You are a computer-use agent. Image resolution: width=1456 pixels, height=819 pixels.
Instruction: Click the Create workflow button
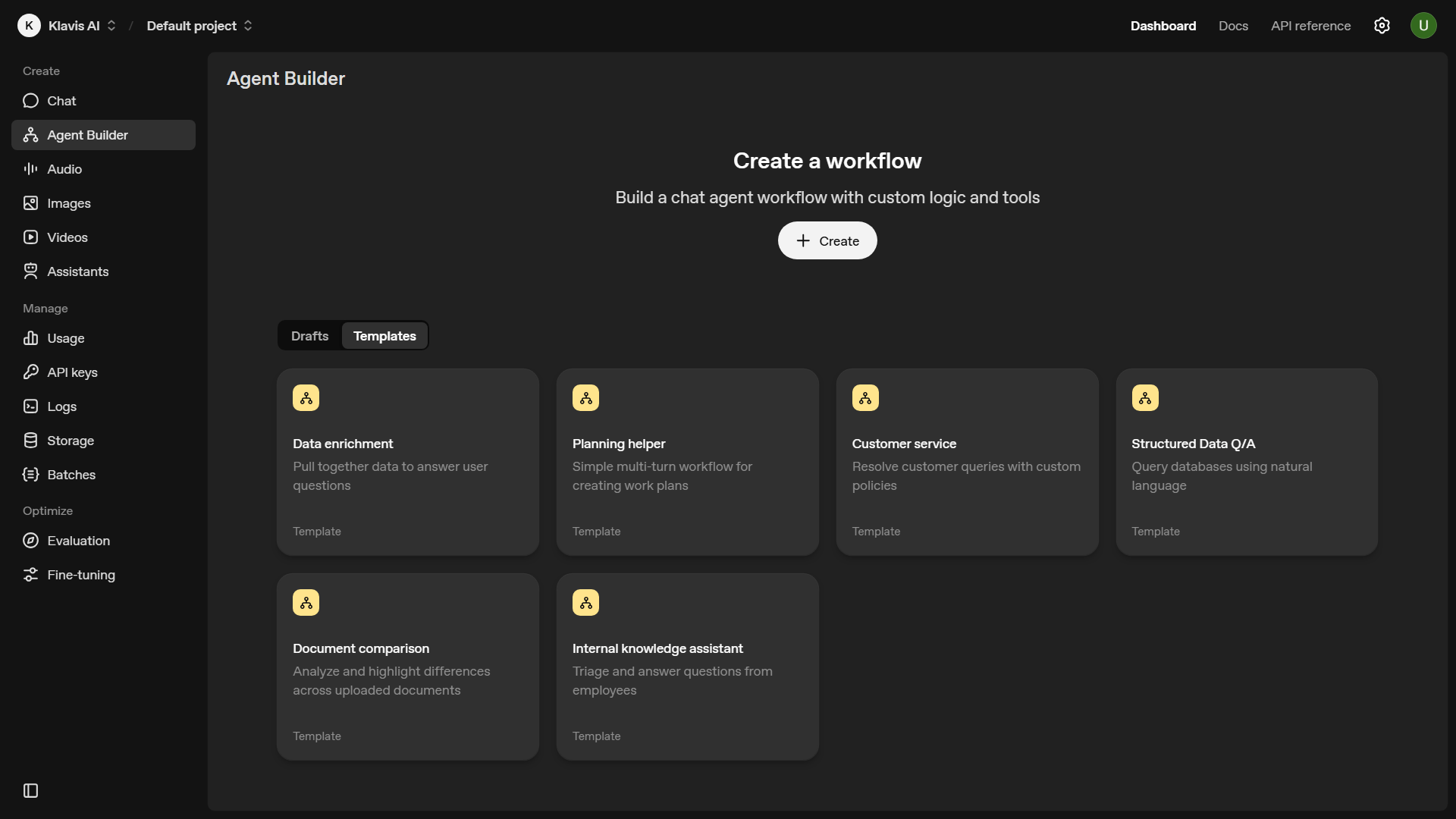coord(827,240)
